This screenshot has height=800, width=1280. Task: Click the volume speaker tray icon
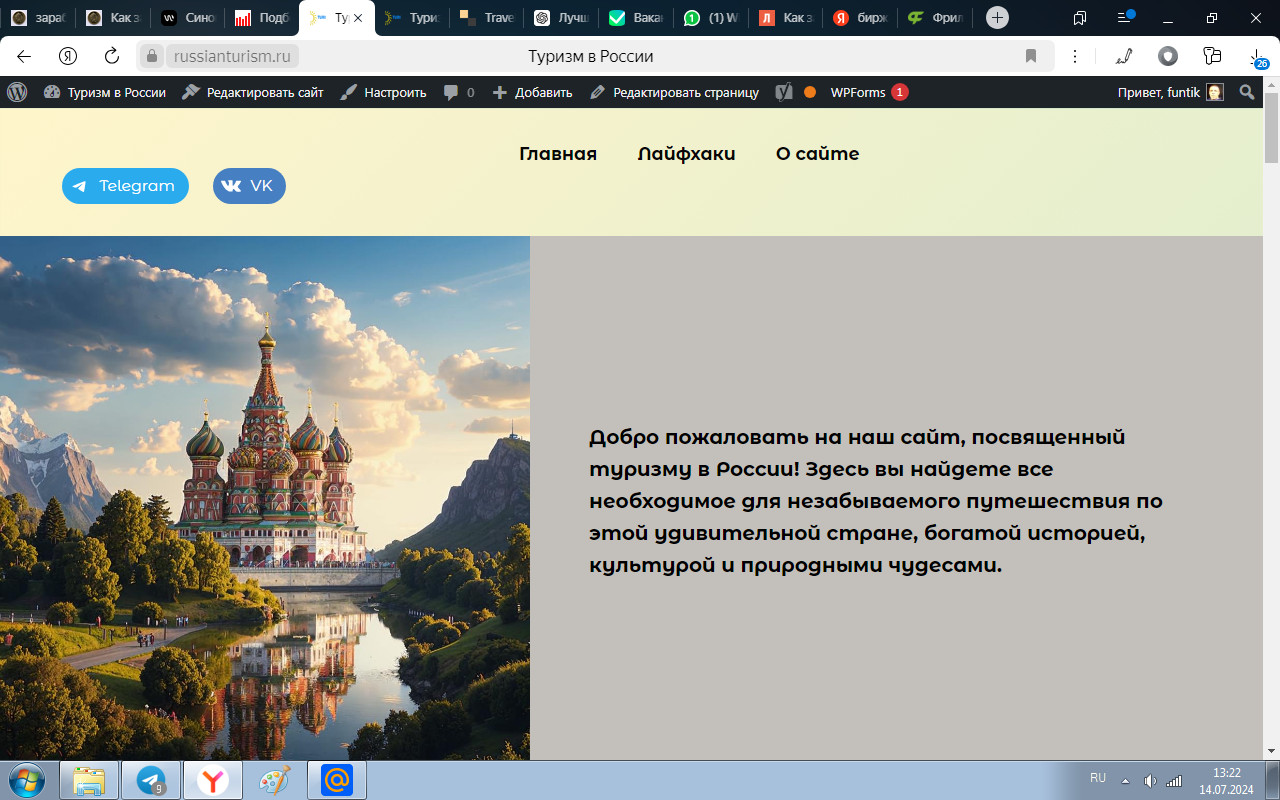pyautogui.click(x=1150, y=780)
